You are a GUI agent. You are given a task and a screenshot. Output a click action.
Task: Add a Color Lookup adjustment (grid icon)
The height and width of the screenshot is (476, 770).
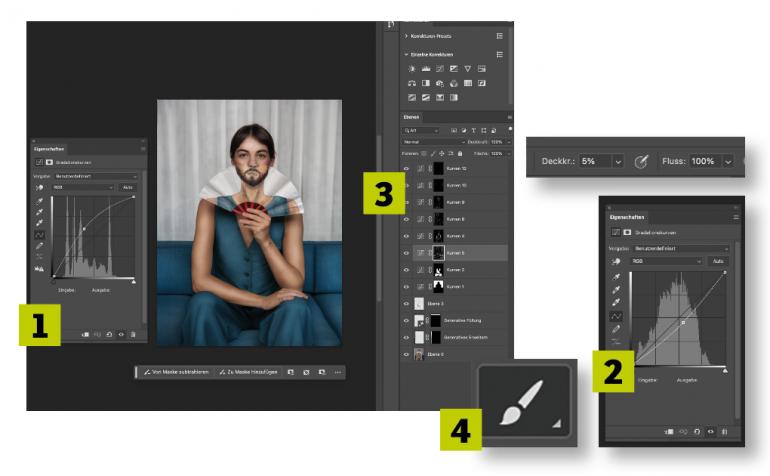point(468,83)
